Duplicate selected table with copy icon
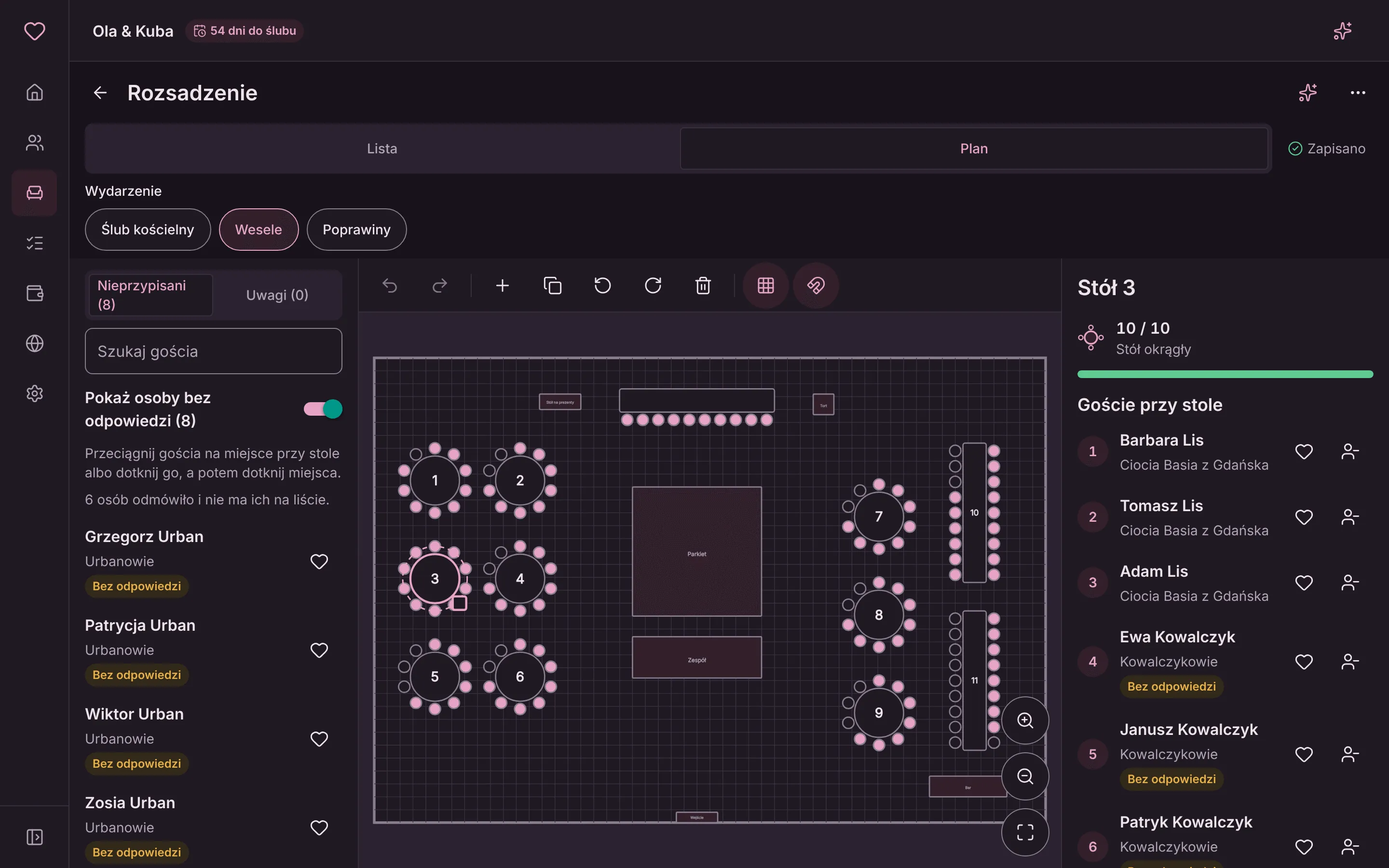1389x868 pixels. pos(552,285)
